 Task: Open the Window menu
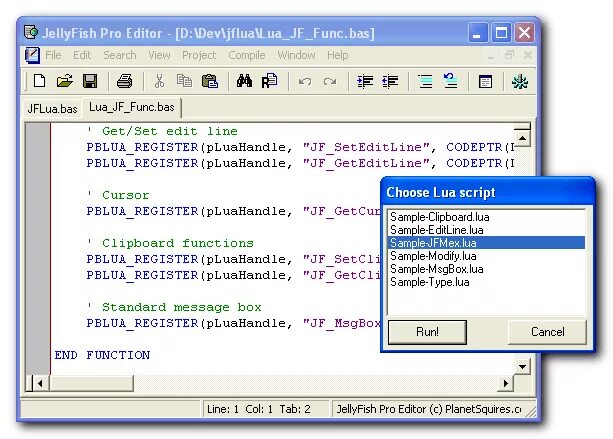point(296,55)
